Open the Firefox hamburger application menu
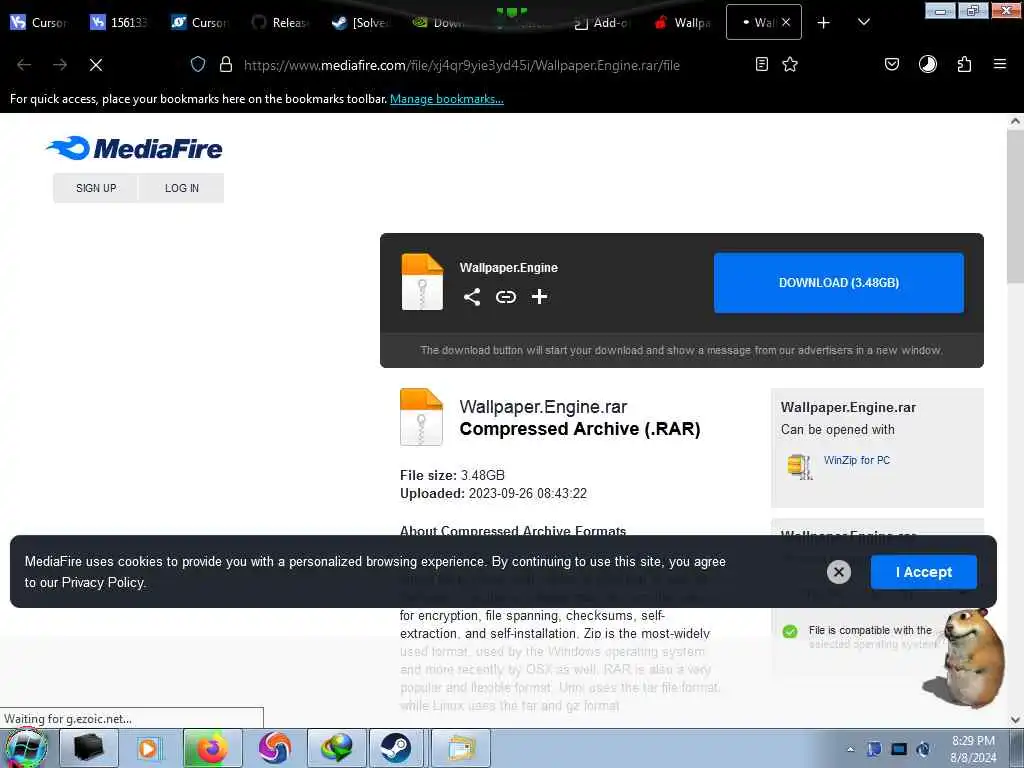 (1000, 64)
